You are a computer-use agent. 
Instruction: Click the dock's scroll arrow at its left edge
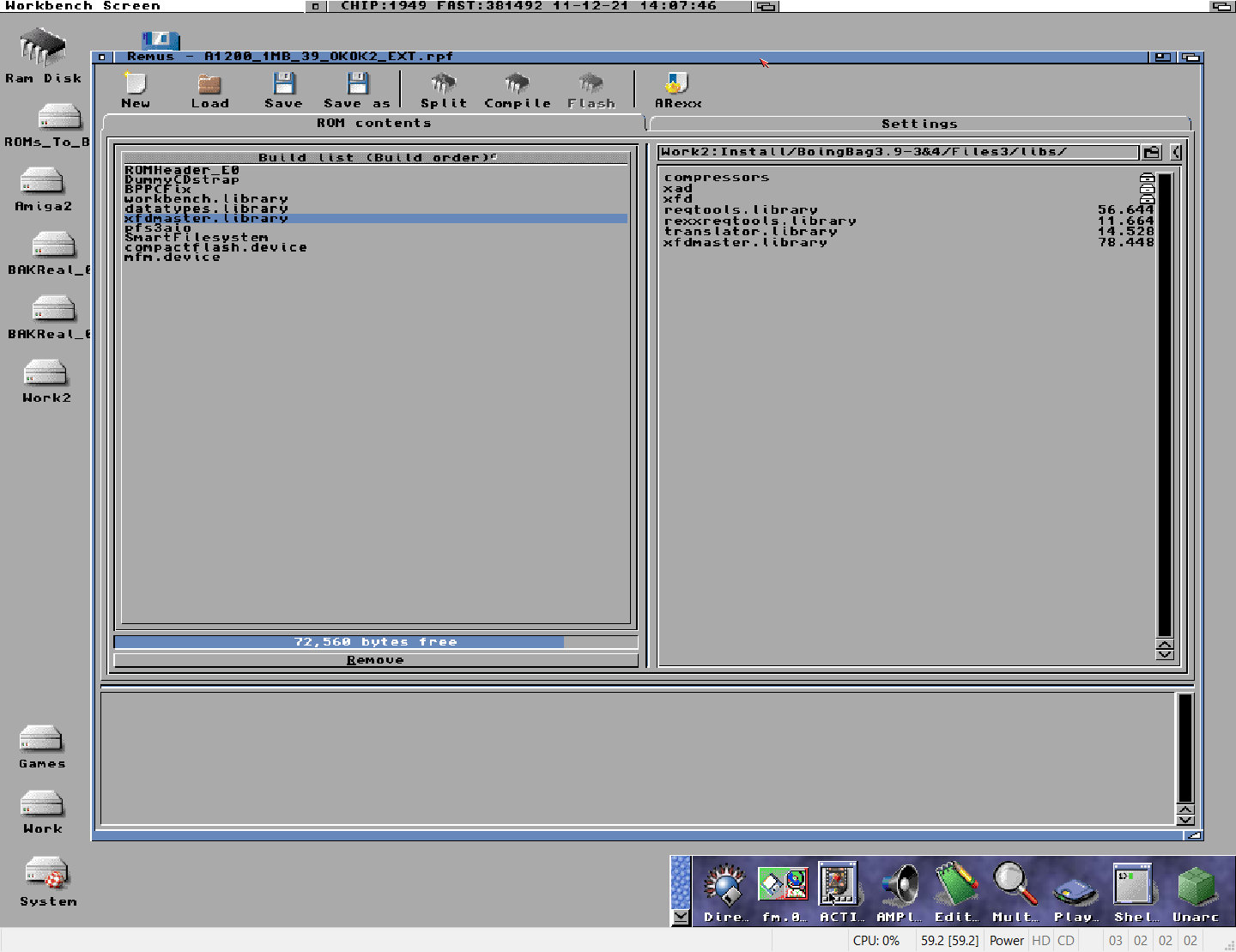pyautogui.click(x=681, y=917)
